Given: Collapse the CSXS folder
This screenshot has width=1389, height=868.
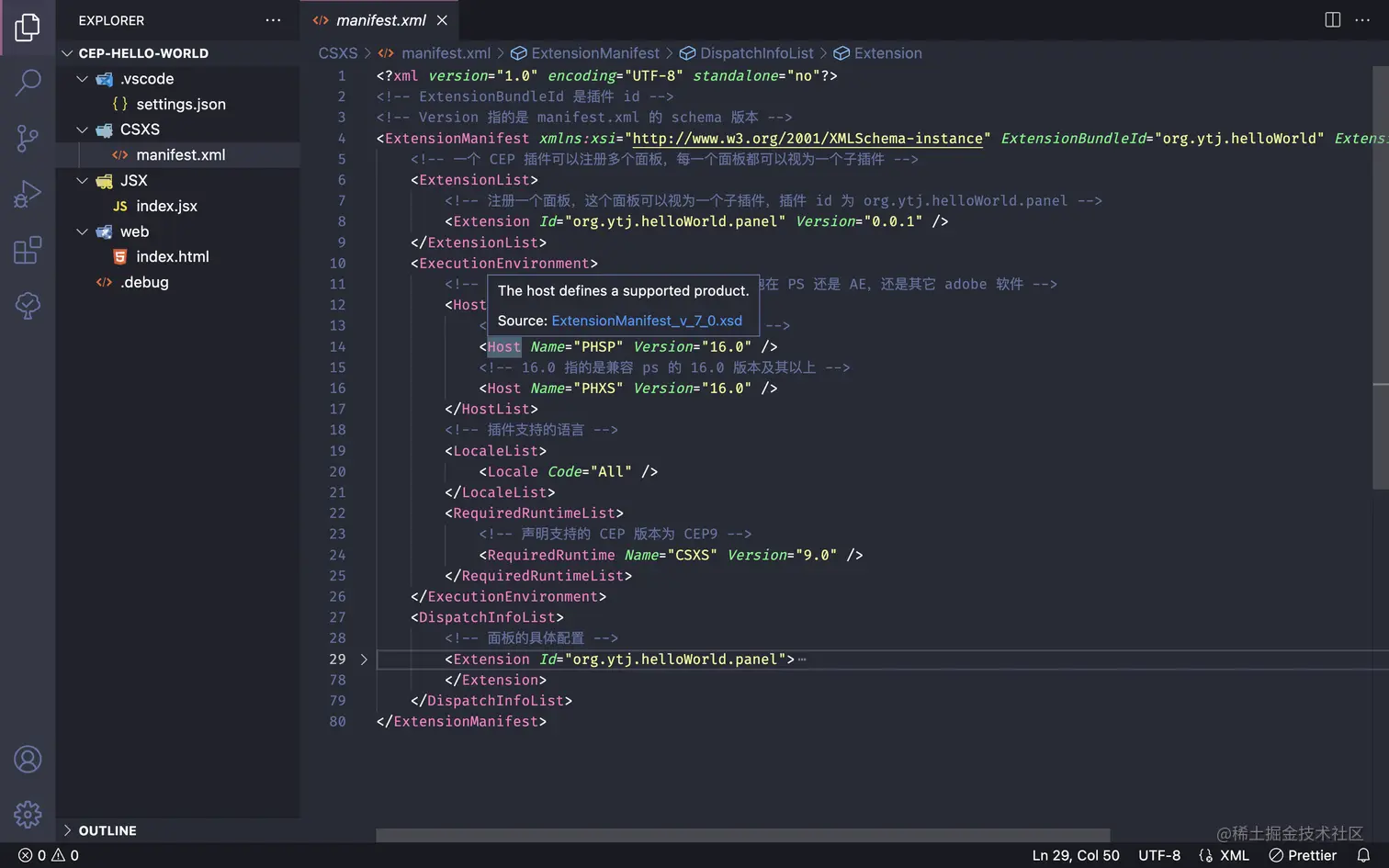Looking at the screenshot, I should point(82,130).
